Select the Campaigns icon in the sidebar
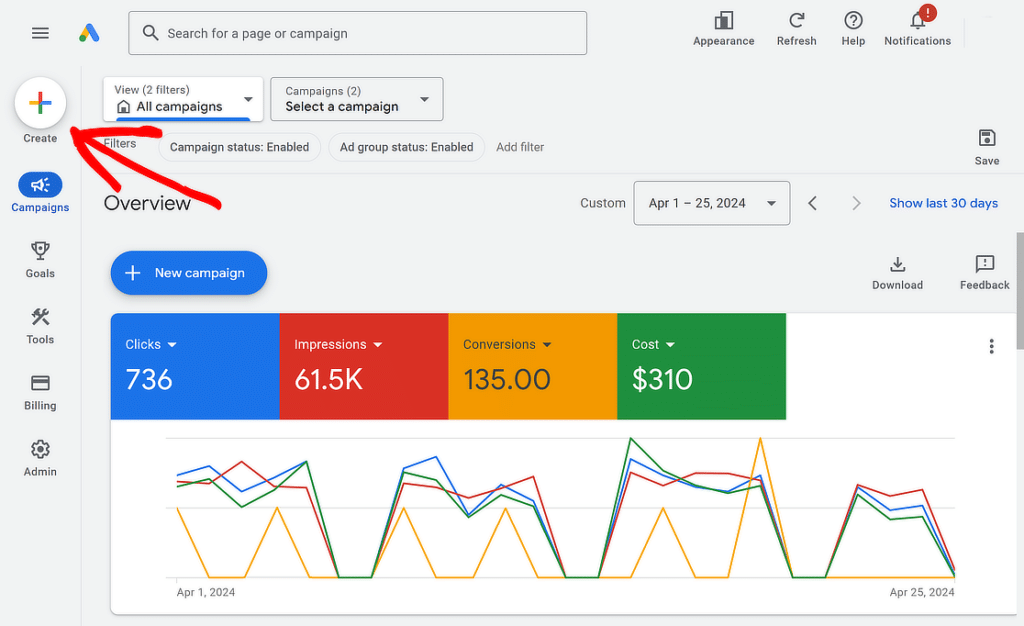 [40, 185]
